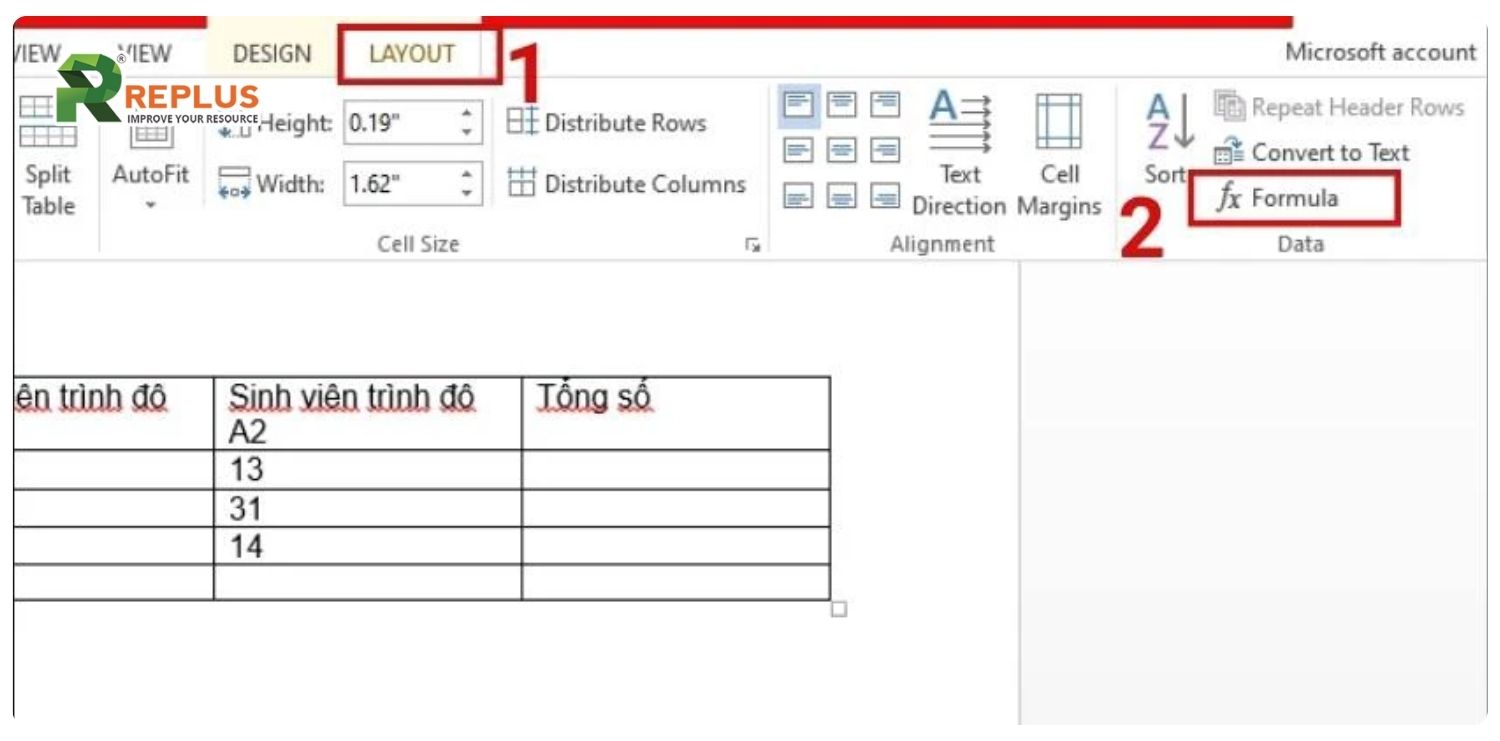Click the Text Direction button
The width and height of the screenshot is (1500, 741).
(960, 154)
